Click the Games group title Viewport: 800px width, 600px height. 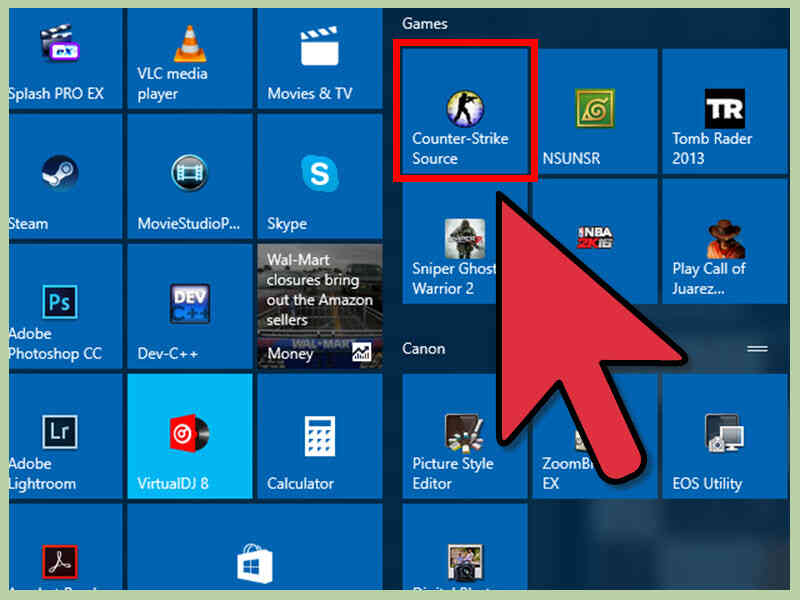424,23
